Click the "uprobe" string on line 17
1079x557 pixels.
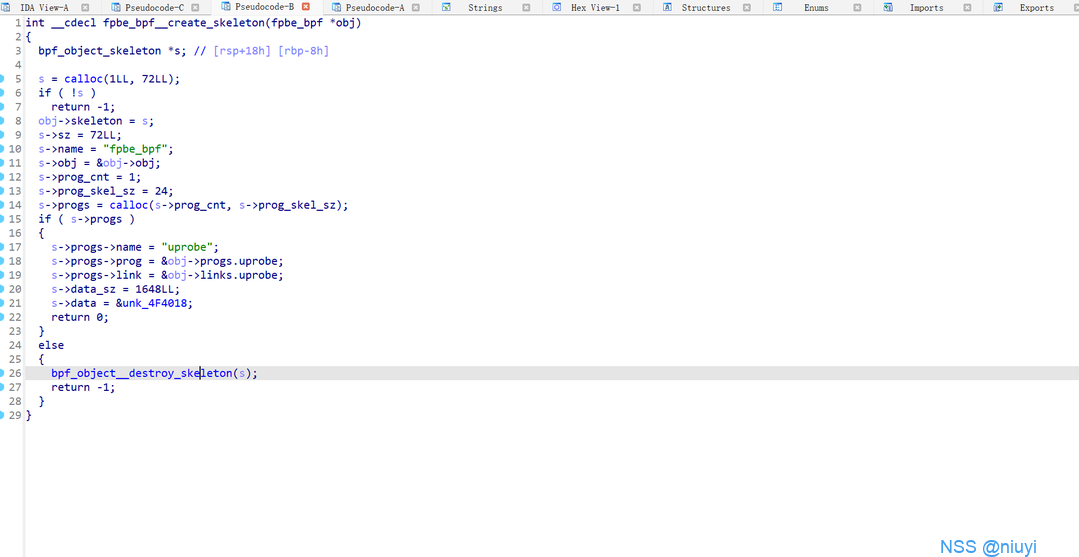pos(190,247)
